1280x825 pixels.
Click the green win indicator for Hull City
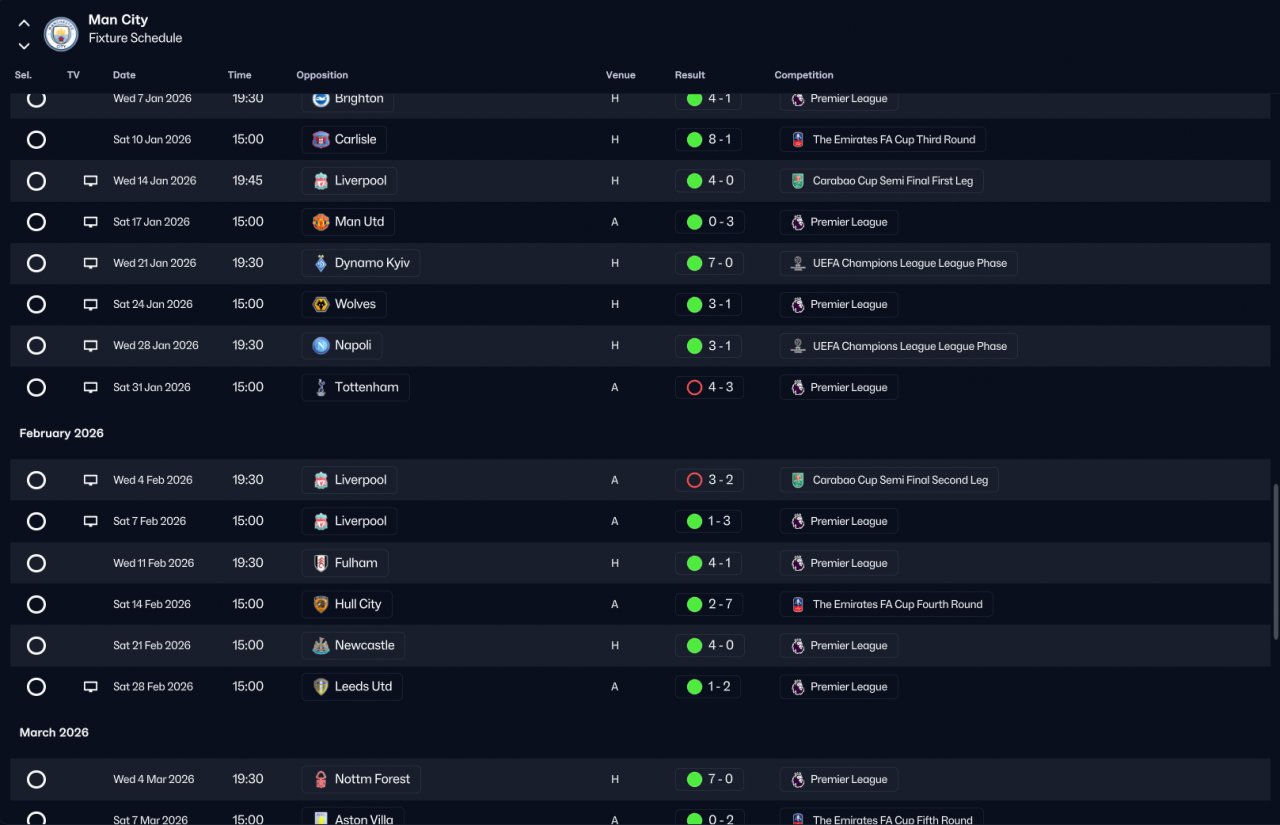694,604
